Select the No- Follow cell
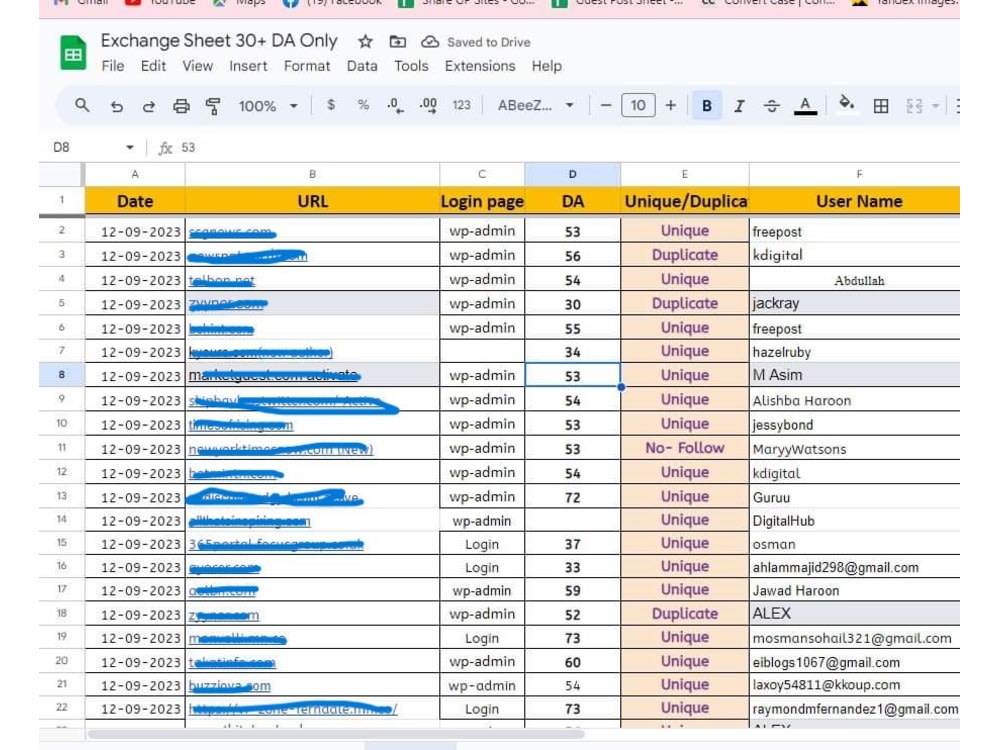This screenshot has width=1000, height=750. (x=684, y=448)
